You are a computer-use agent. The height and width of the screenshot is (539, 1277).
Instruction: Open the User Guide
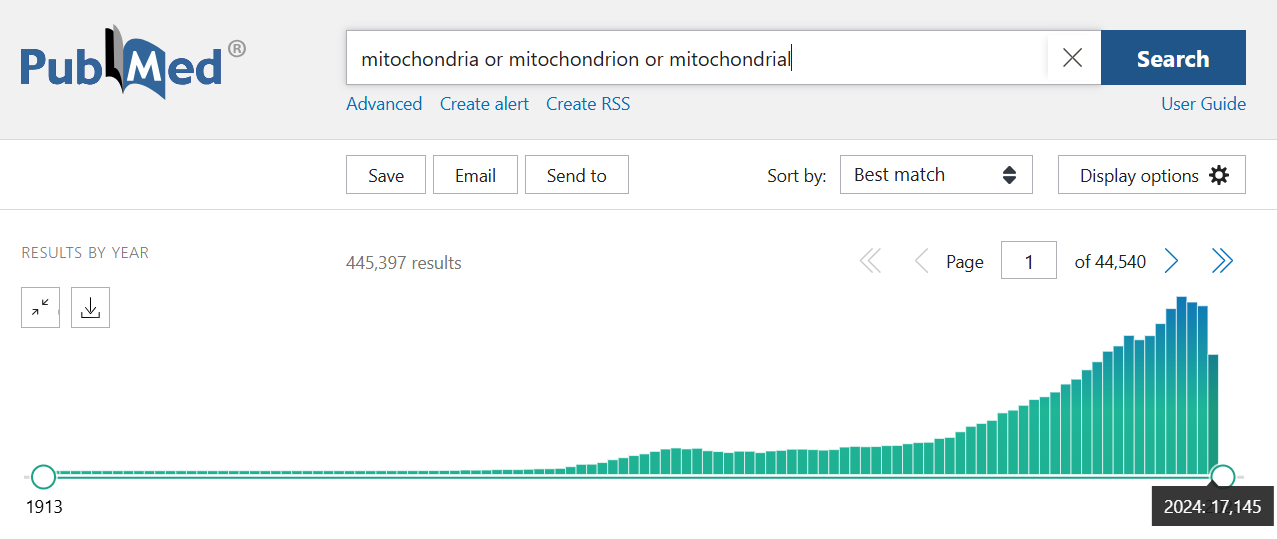point(1203,104)
